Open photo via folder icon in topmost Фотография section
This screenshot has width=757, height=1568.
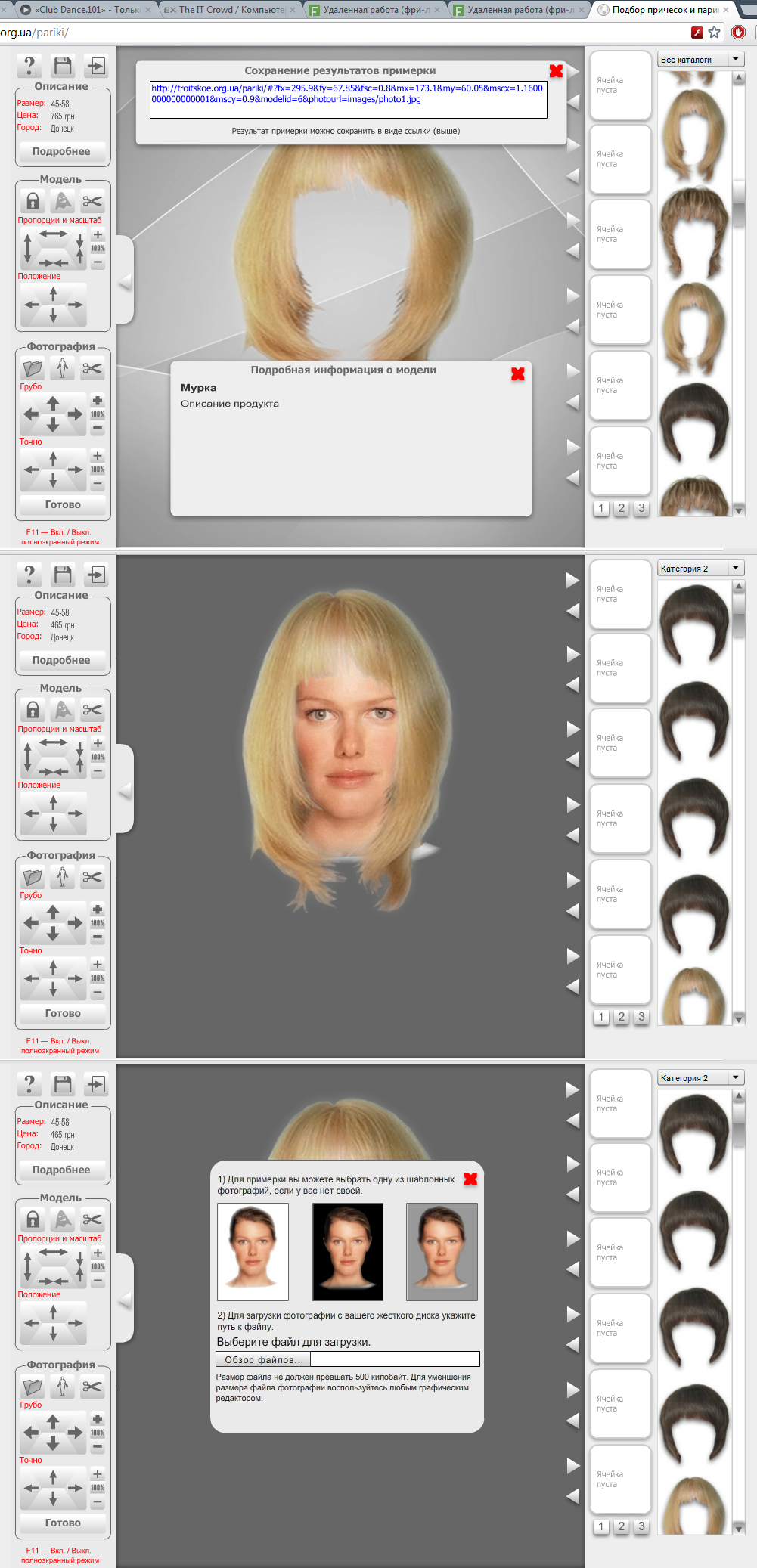[x=33, y=369]
